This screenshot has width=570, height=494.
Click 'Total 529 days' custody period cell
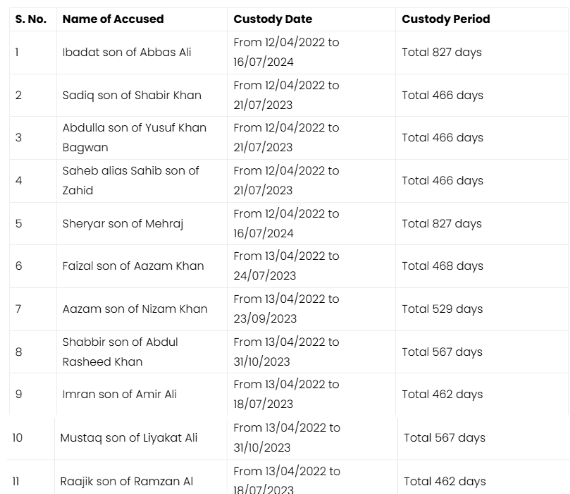pyautogui.click(x=442, y=309)
